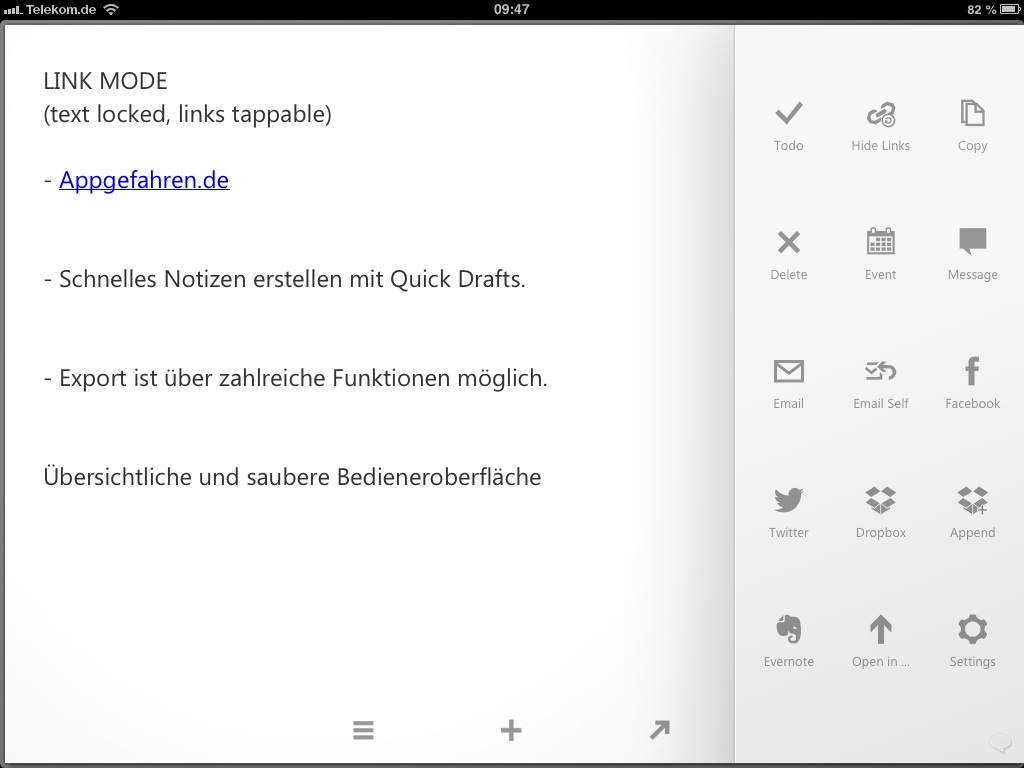Append the text to Dropbox file
The width and height of the screenshot is (1024, 768).
[972, 501]
